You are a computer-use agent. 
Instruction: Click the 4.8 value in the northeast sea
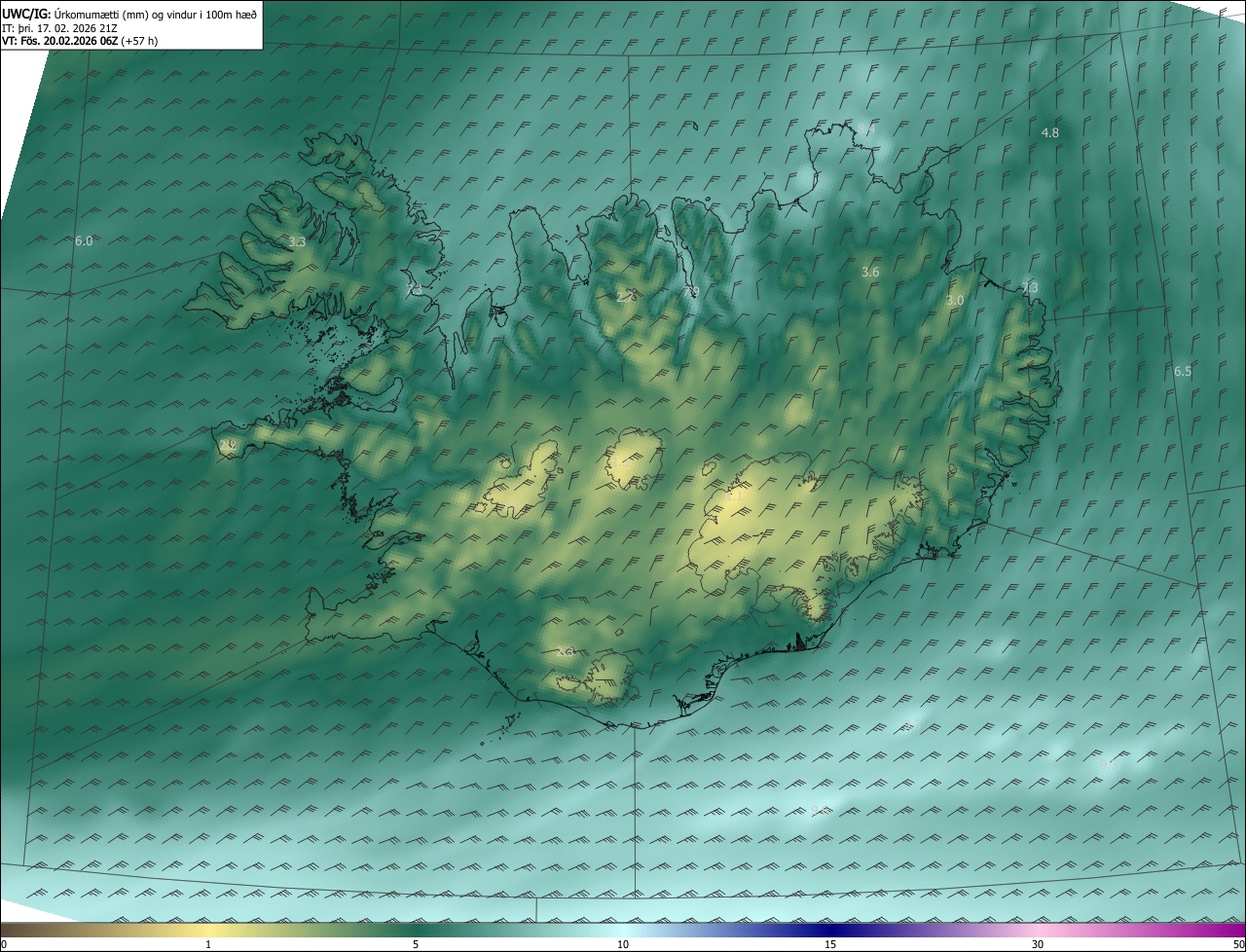pyautogui.click(x=1049, y=132)
